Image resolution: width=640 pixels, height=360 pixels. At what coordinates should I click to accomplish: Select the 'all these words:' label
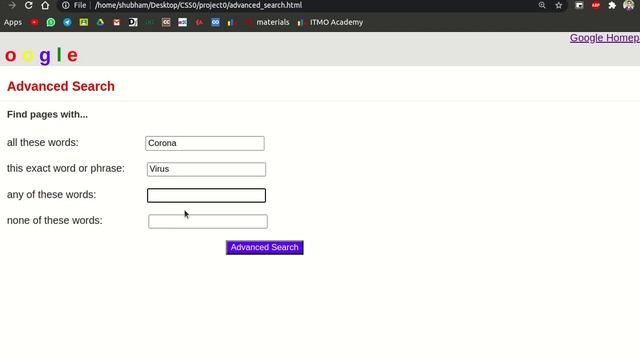(x=42, y=142)
